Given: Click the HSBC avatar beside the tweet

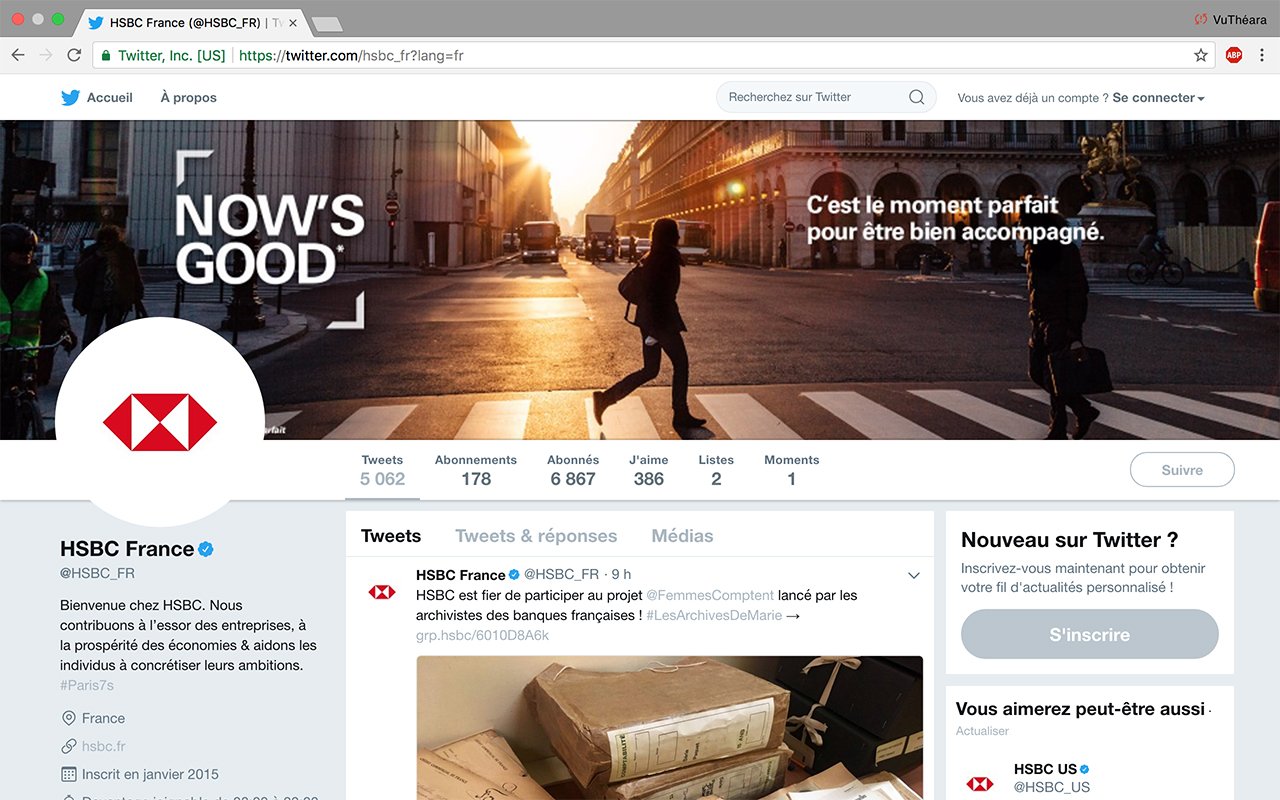Looking at the screenshot, I should pyautogui.click(x=382, y=592).
